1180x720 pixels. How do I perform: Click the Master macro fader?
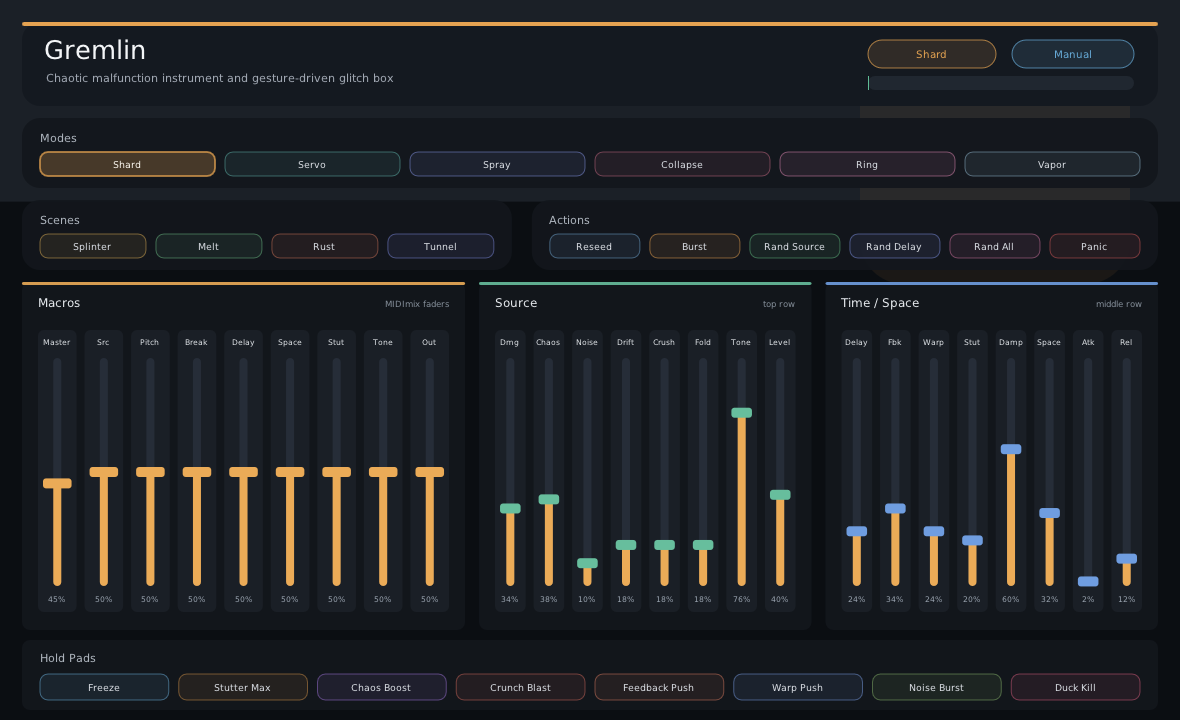(57, 484)
